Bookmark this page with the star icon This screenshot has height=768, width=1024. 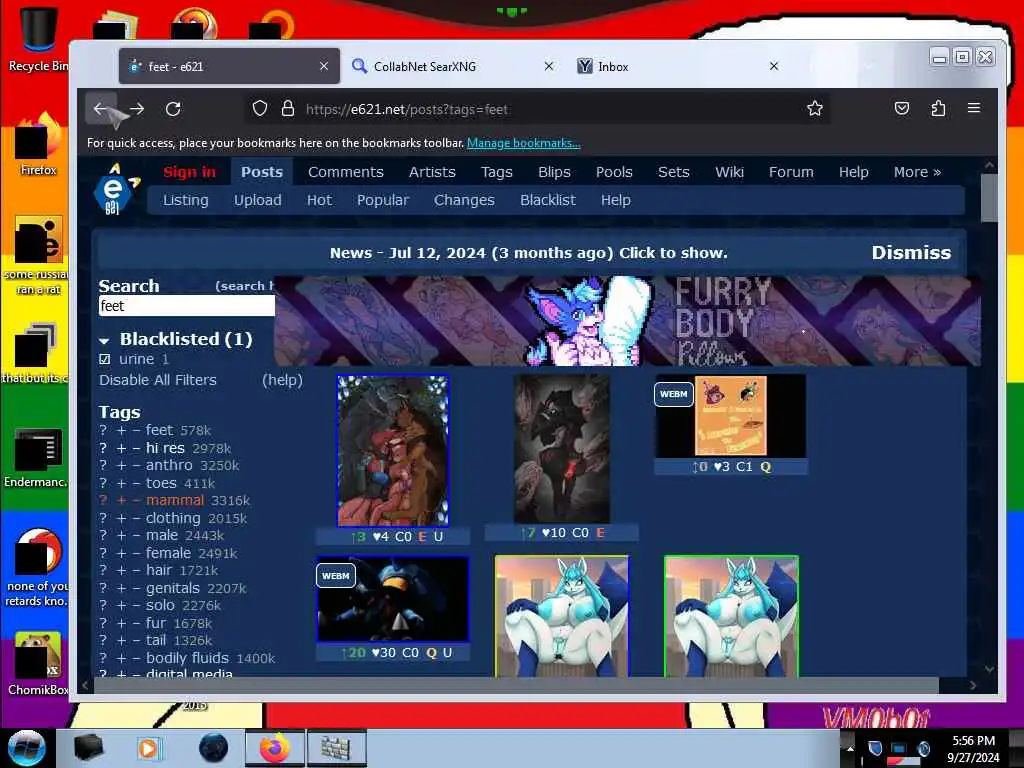click(x=814, y=108)
